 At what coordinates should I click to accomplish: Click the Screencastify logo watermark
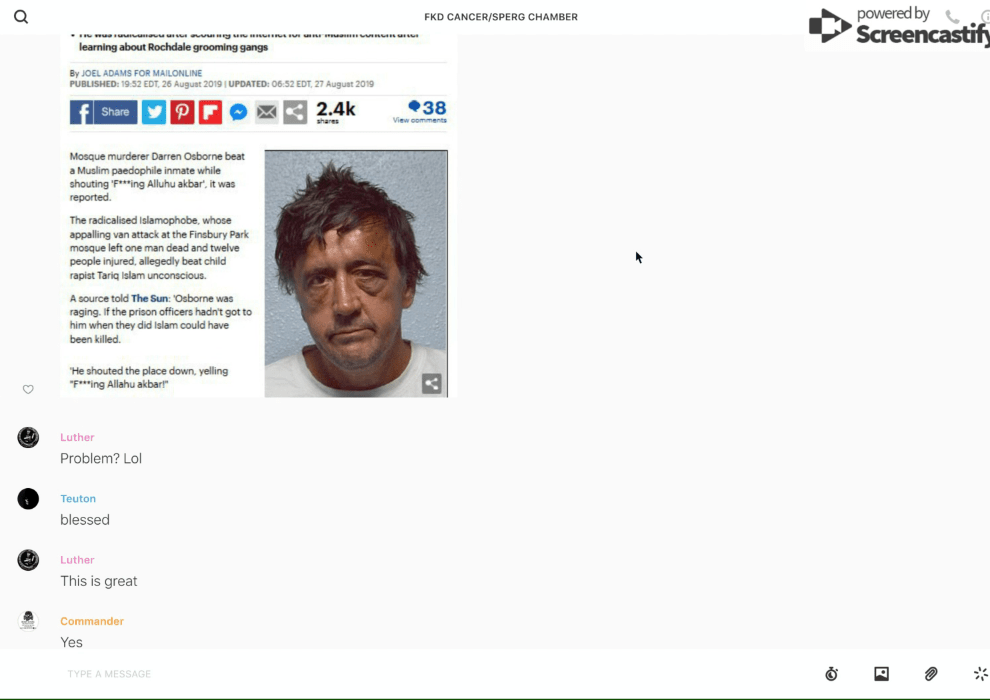click(x=897, y=27)
